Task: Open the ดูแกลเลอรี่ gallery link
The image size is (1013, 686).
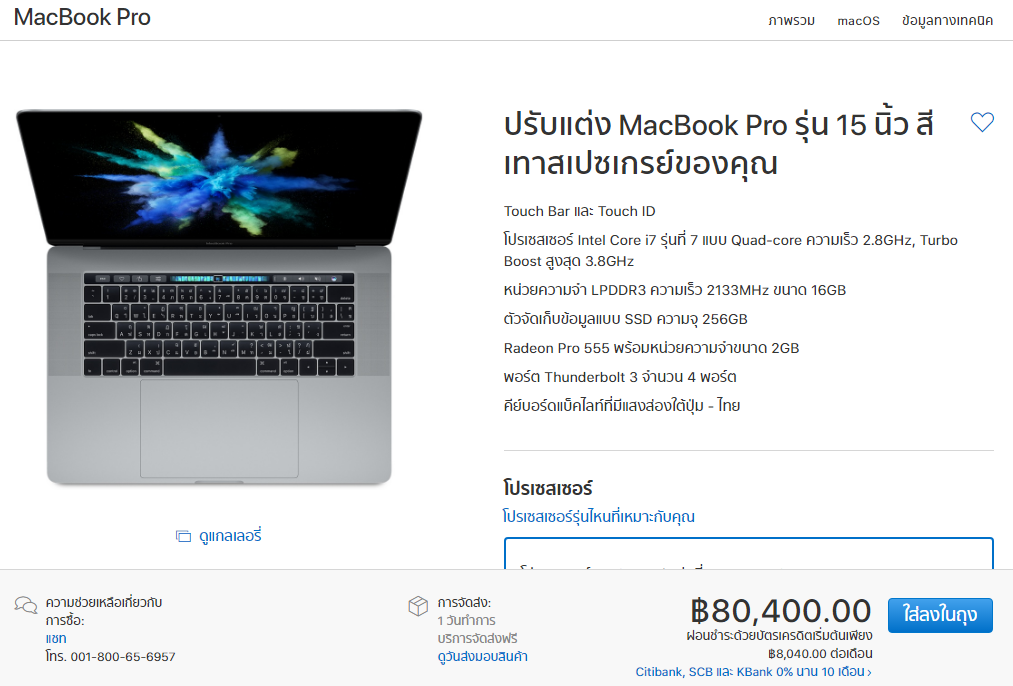Action: [x=230, y=536]
